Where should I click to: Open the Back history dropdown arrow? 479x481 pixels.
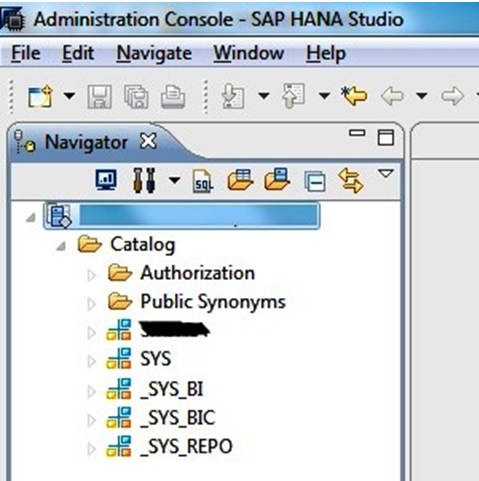click(x=422, y=96)
